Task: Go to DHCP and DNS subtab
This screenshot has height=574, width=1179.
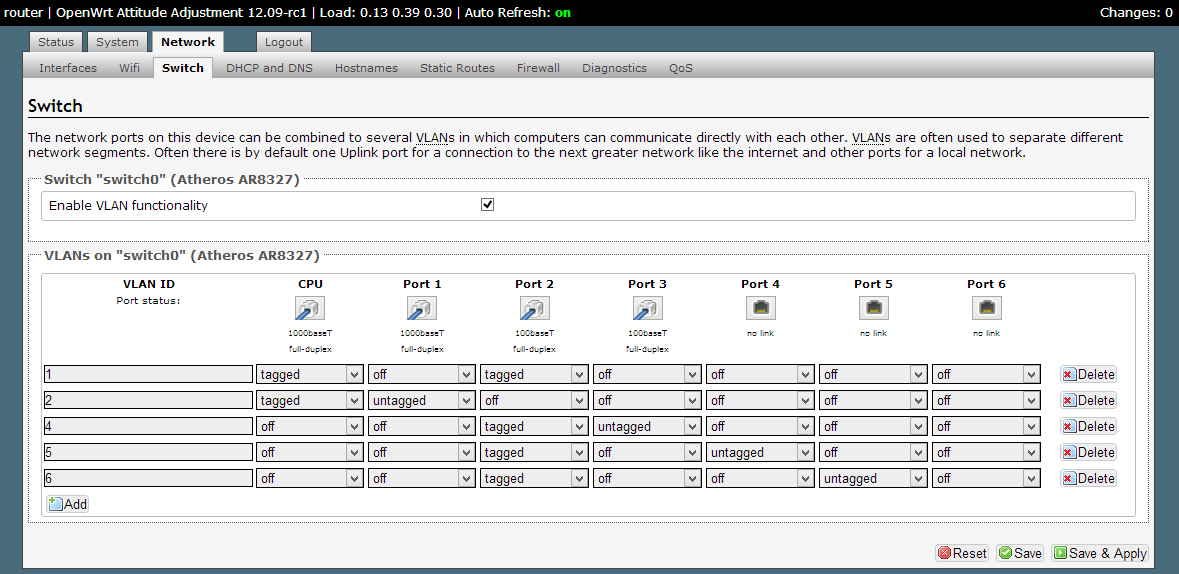Action: [269, 68]
